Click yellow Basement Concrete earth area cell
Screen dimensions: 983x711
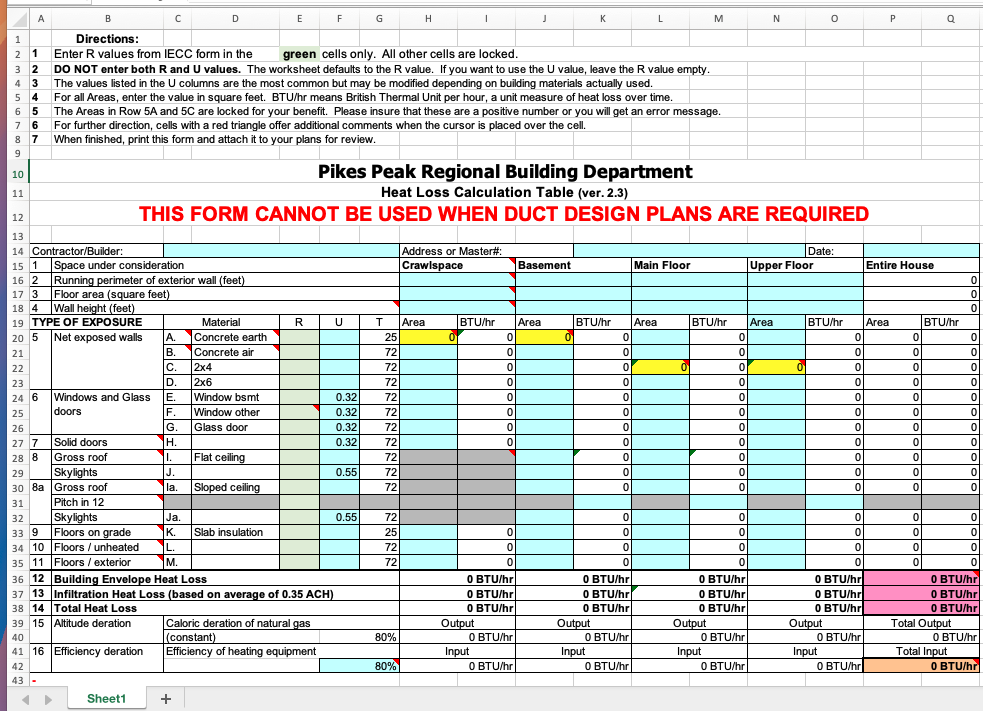(x=544, y=337)
